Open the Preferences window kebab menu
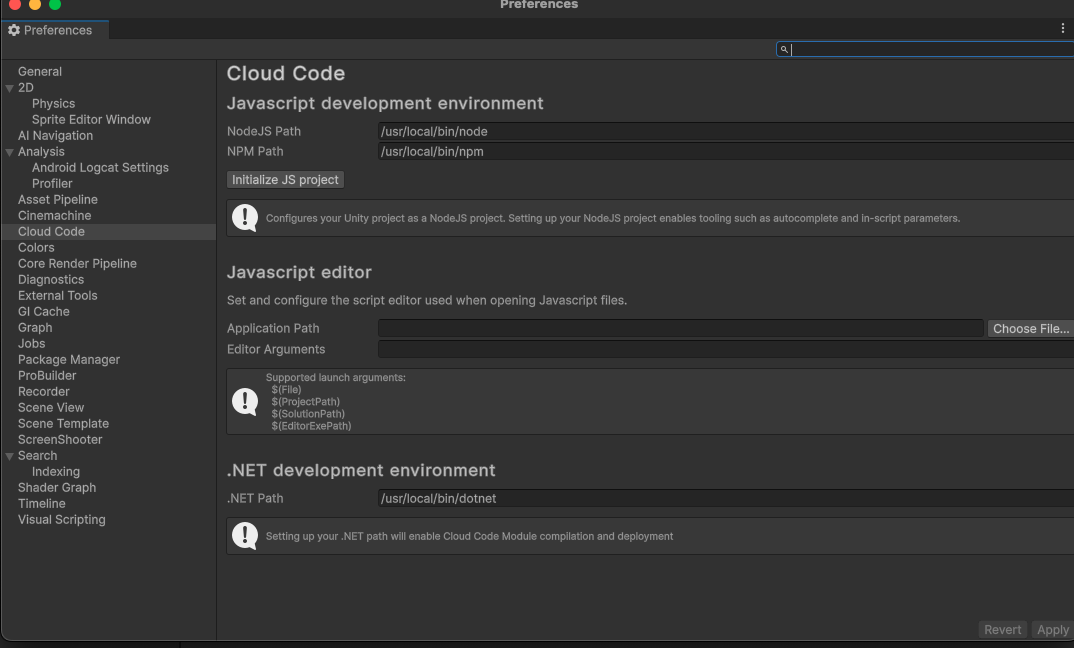The width and height of the screenshot is (1074, 648). pyautogui.click(x=1063, y=29)
